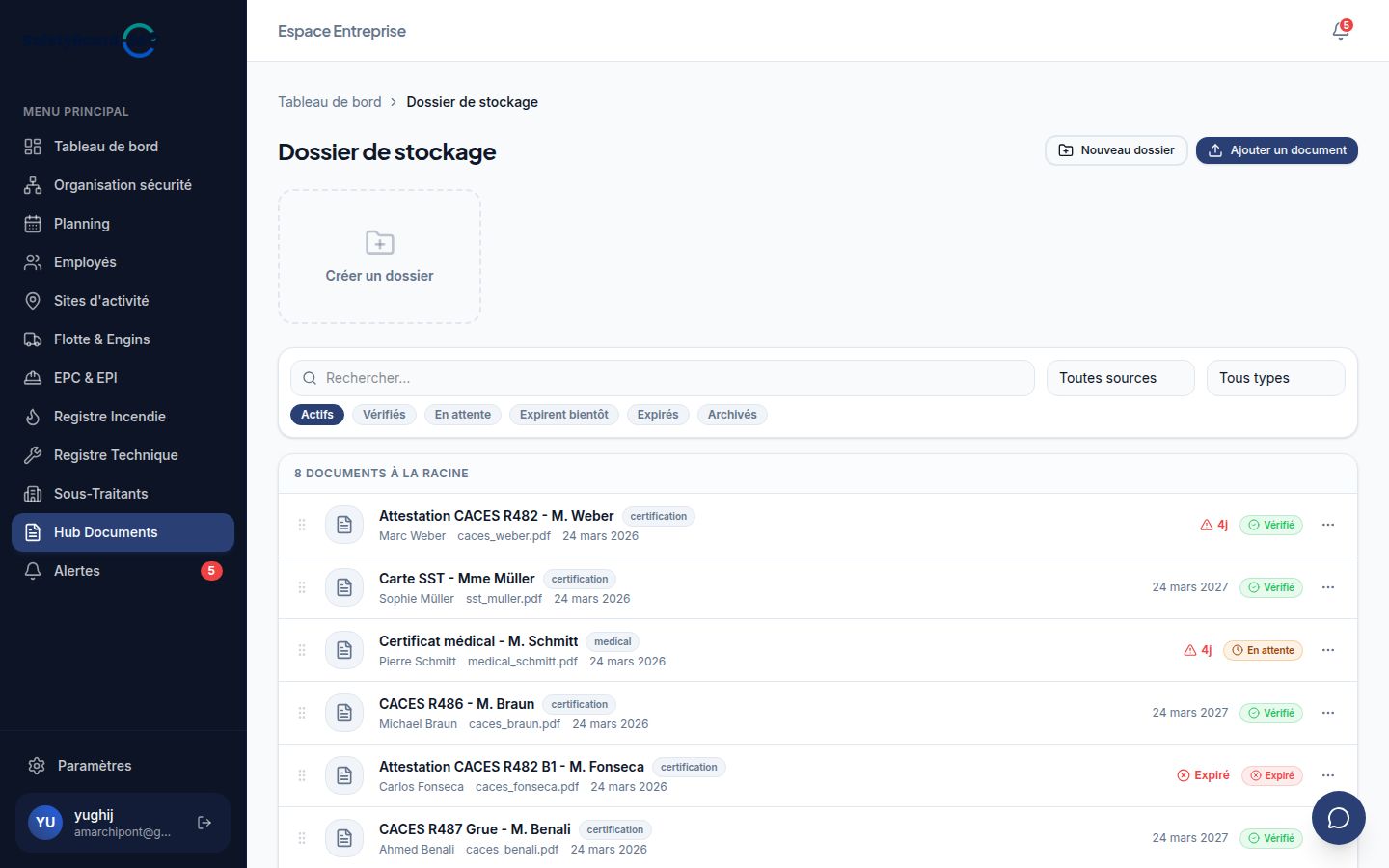The image size is (1389, 868).
Task: Open Registre Incendie in the sidebar
Action: click(123, 417)
